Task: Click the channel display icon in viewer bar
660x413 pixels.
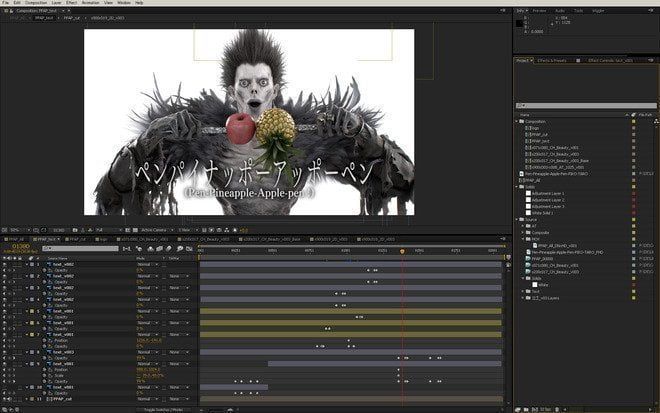Action: coord(90,230)
